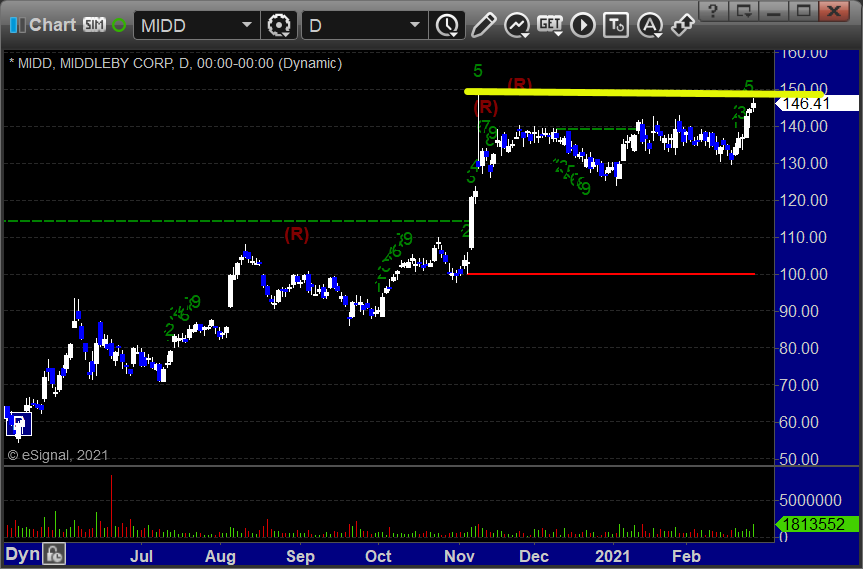Click the blue chart window link icon
The width and height of the screenshot is (863, 569).
(18, 25)
